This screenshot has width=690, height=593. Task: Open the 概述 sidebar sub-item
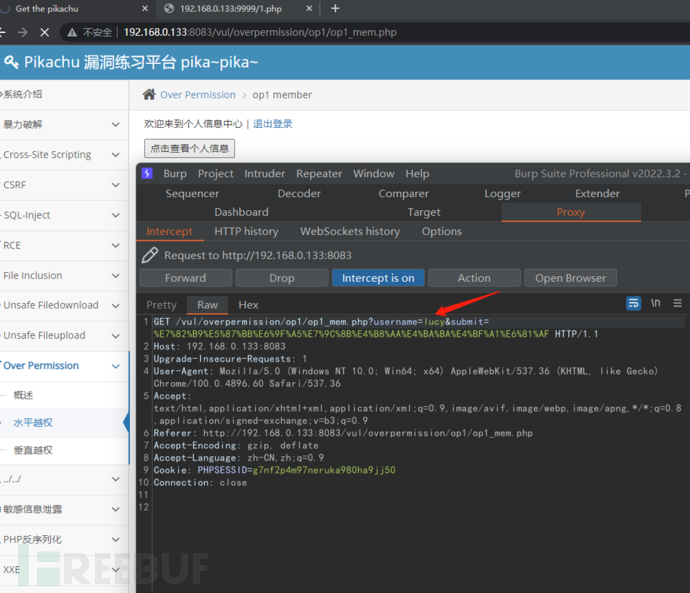click(x=62, y=395)
